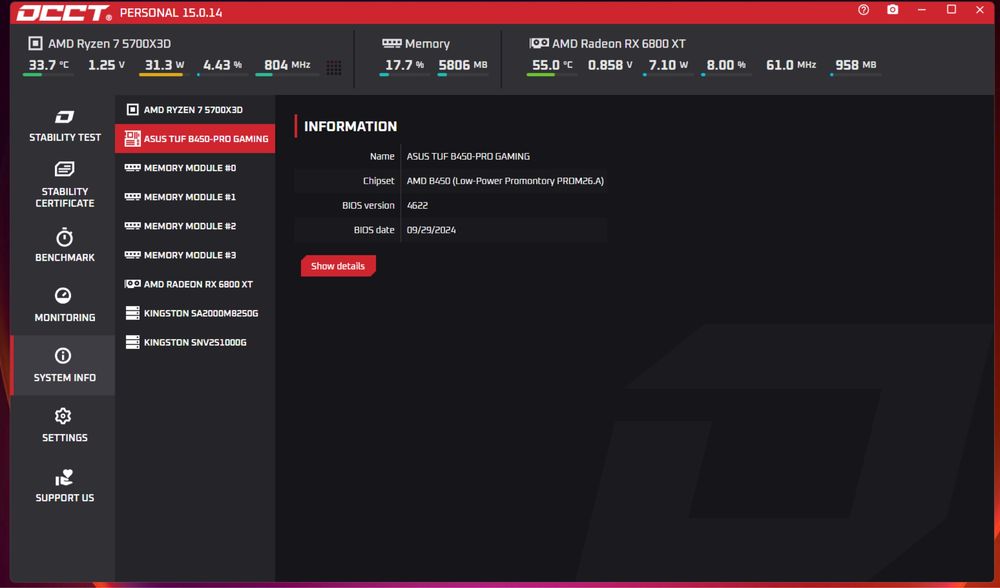Click the CPU clock 804 MHz reading
The image size is (1000, 588).
[287, 65]
